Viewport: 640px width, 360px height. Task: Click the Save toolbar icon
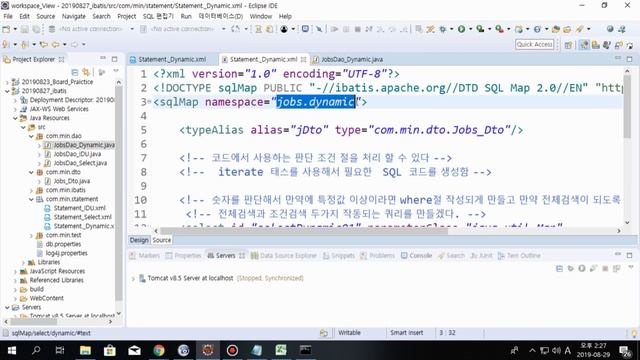tap(25, 29)
